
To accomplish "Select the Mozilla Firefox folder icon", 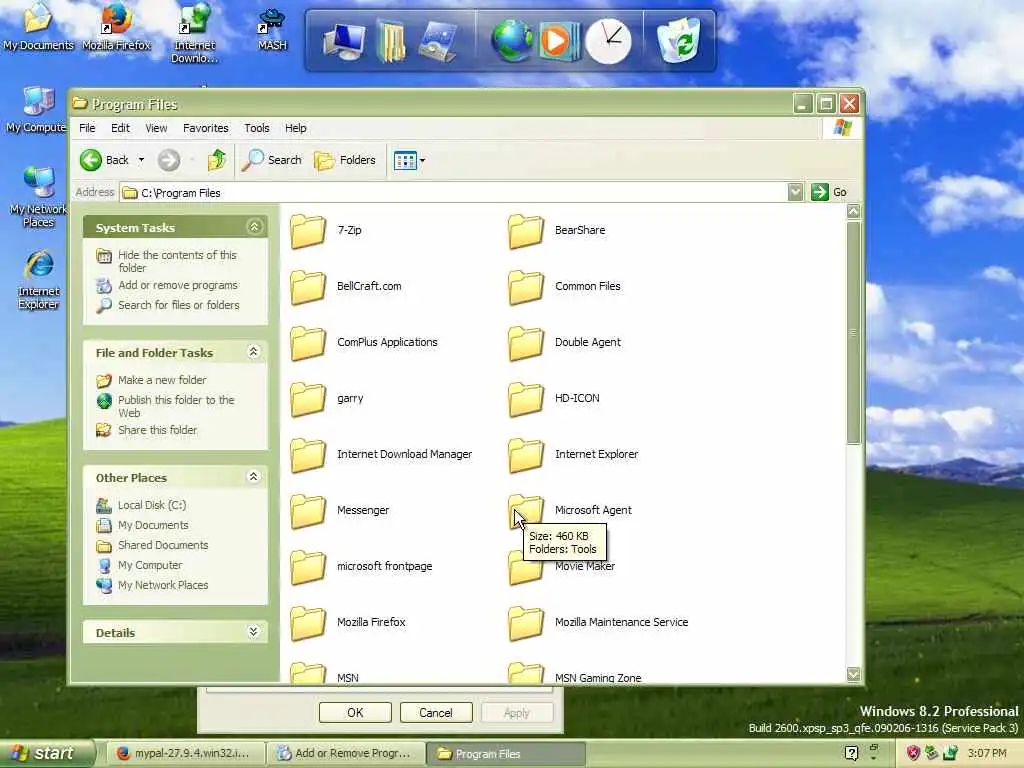I will (x=308, y=624).
